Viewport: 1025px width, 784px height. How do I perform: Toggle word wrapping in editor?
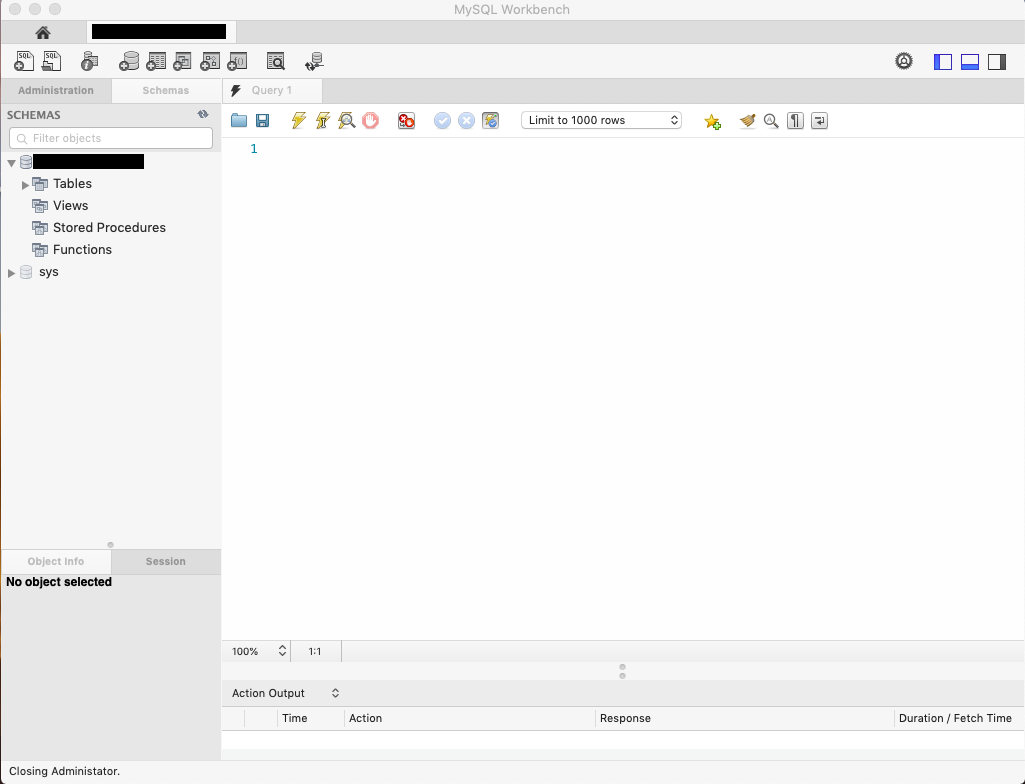[819, 120]
